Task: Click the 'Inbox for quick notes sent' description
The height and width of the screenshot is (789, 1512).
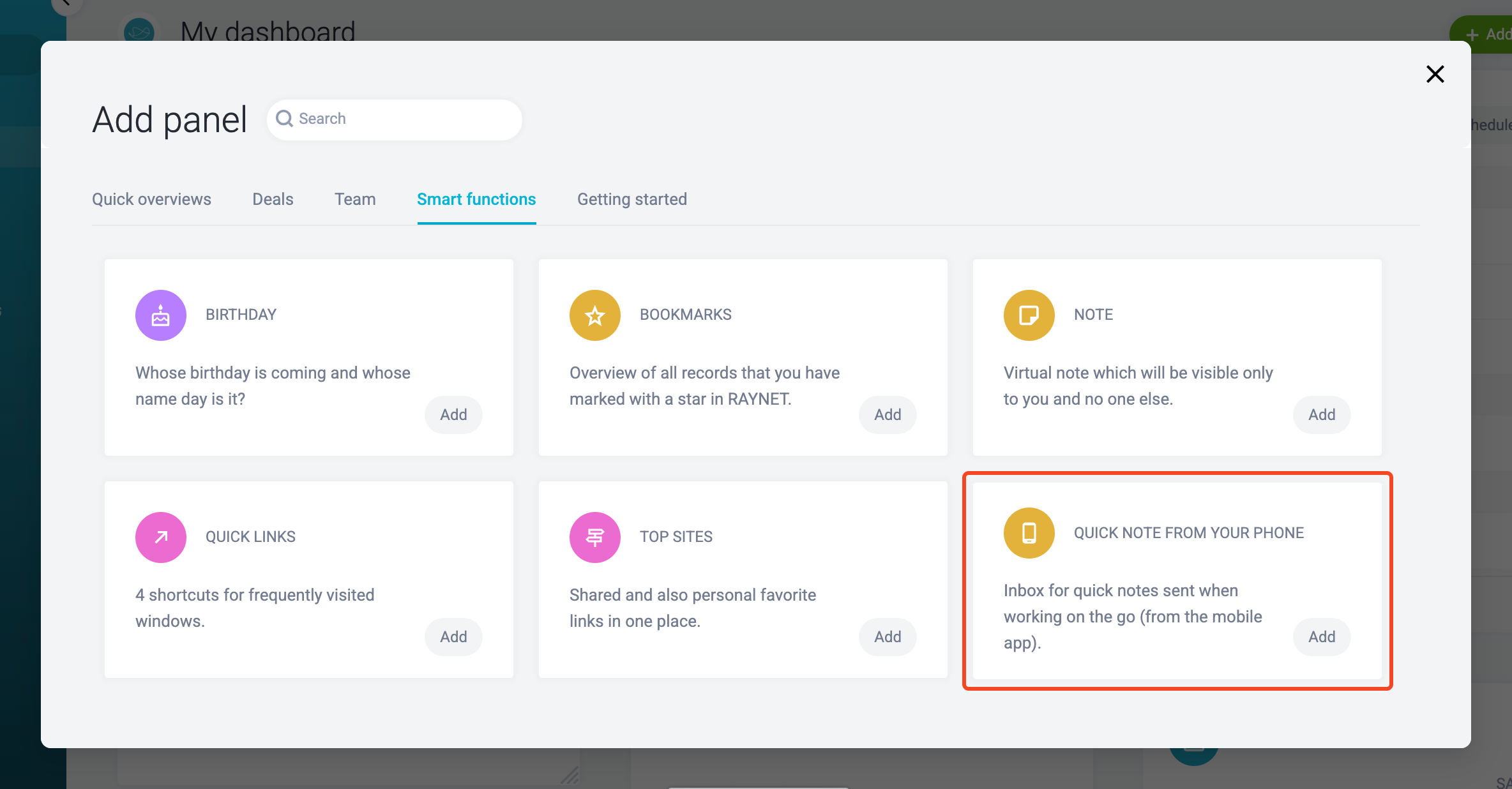Action: tap(1133, 617)
